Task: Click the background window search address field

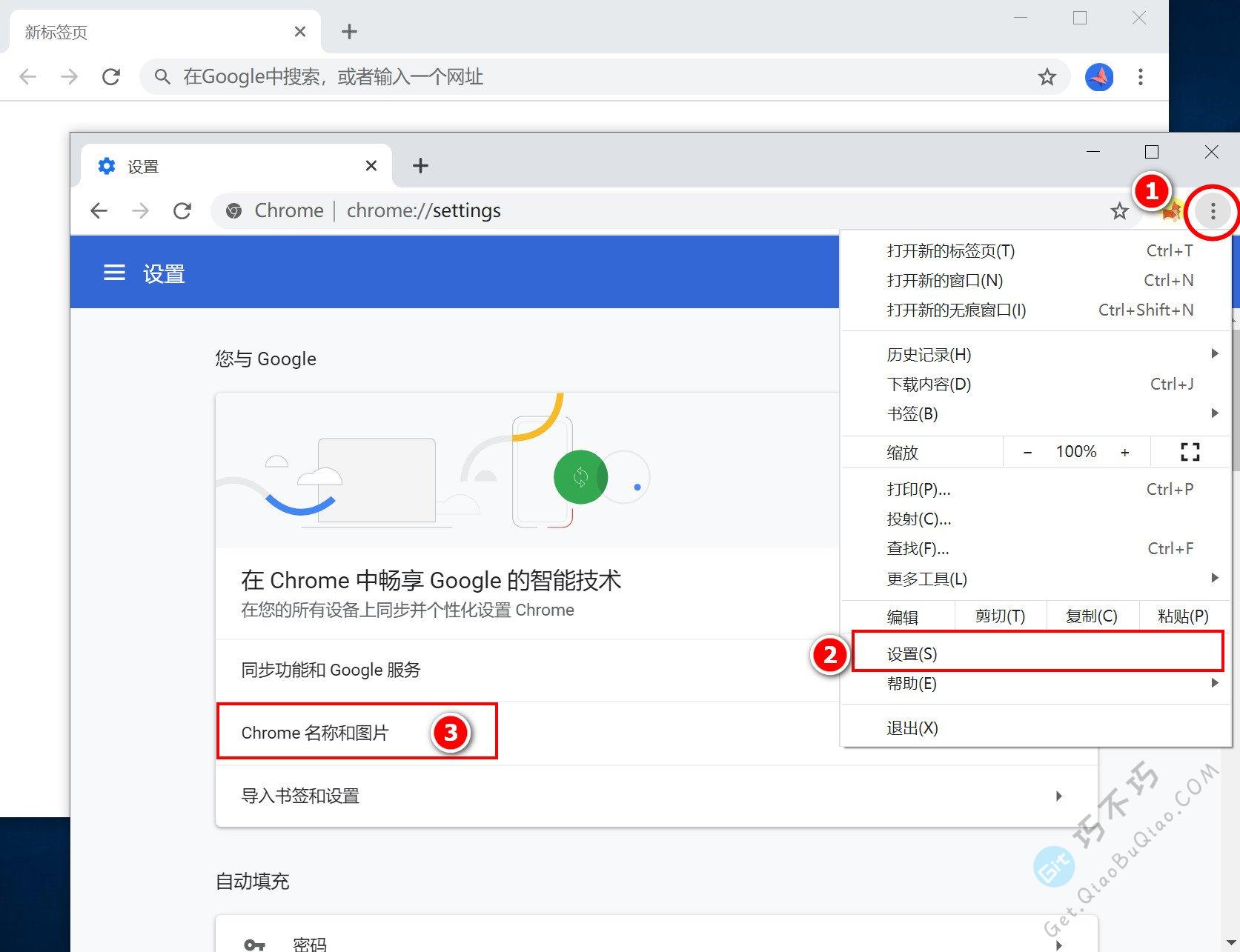Action: pyautogui.click(x=604, y=76)
